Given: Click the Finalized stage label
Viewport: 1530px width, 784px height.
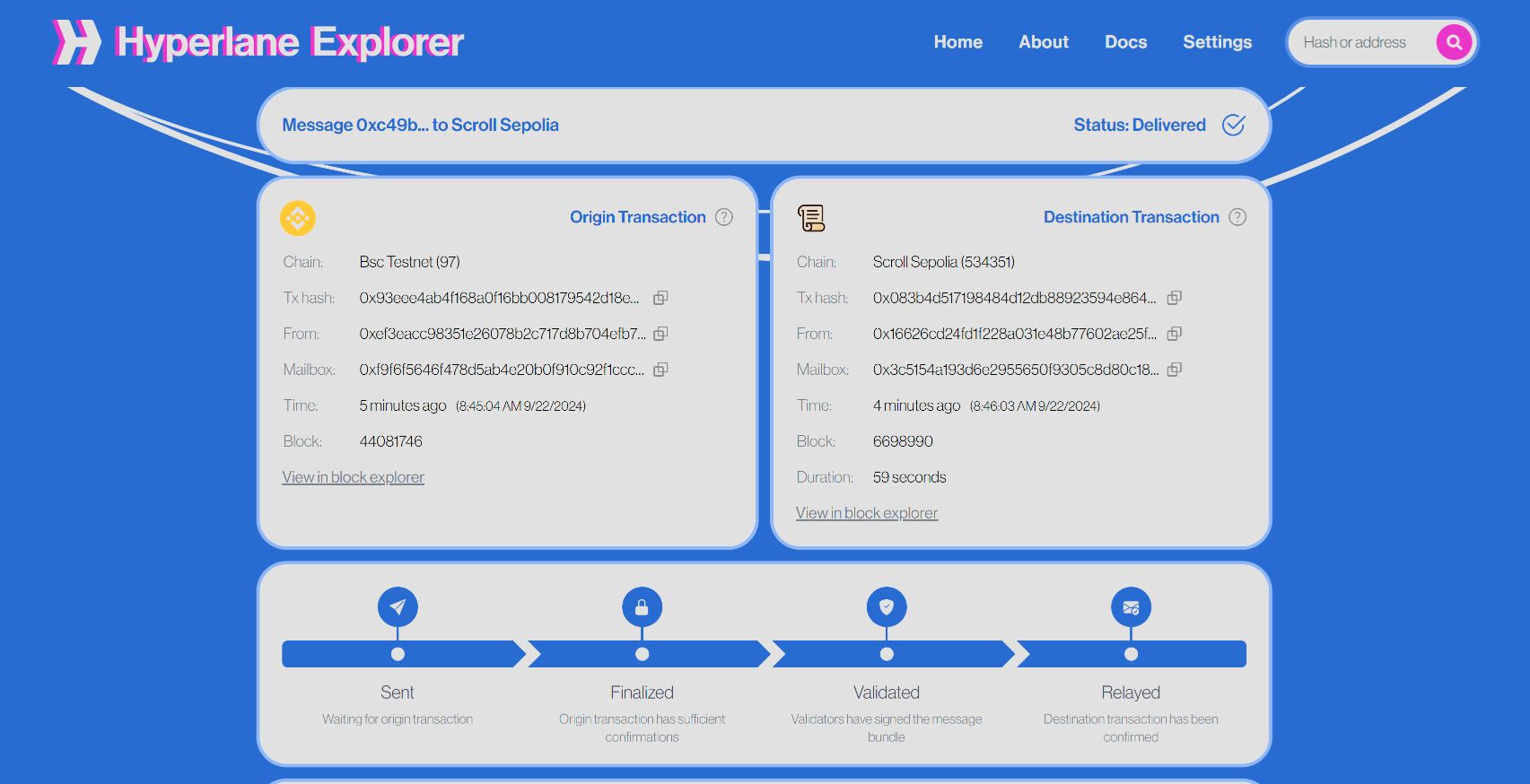Looking at the screenshot, I should coord(642,693).
